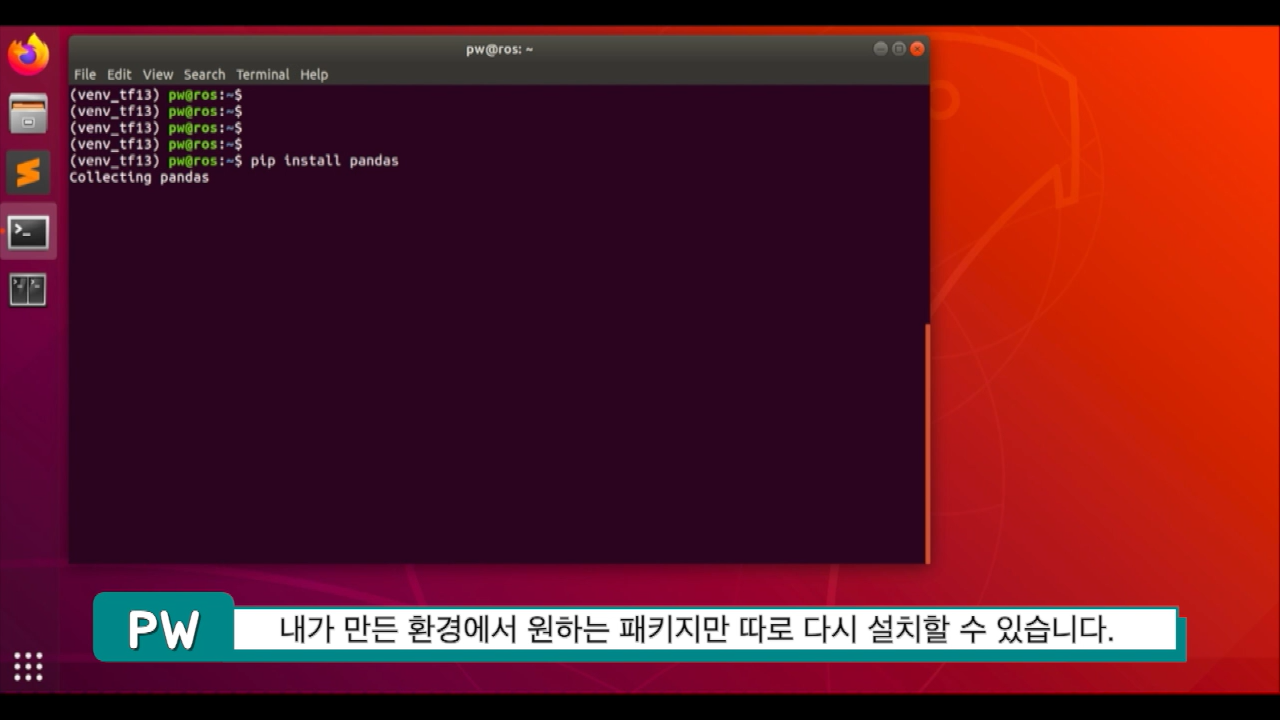Open the Help menu in terminal
Image resolution: width=1280 pixels, height=720 pixels.
point(314,74)
